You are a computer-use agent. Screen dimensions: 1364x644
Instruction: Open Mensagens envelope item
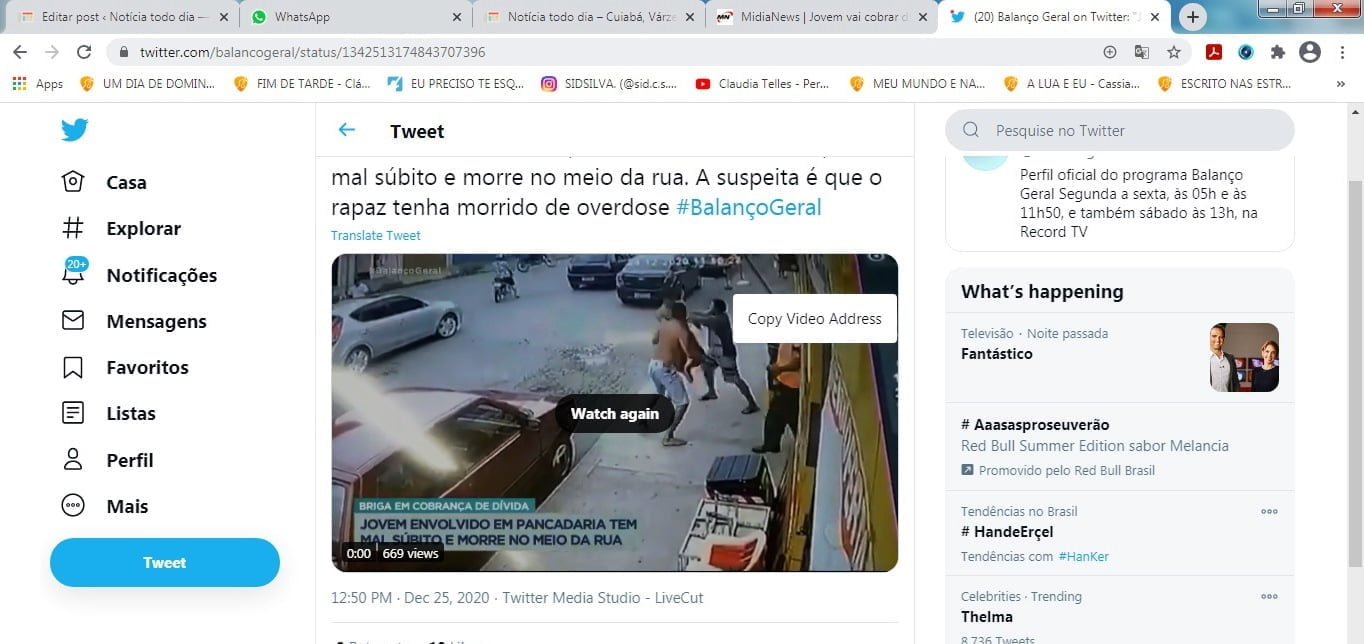pos(134,321)
